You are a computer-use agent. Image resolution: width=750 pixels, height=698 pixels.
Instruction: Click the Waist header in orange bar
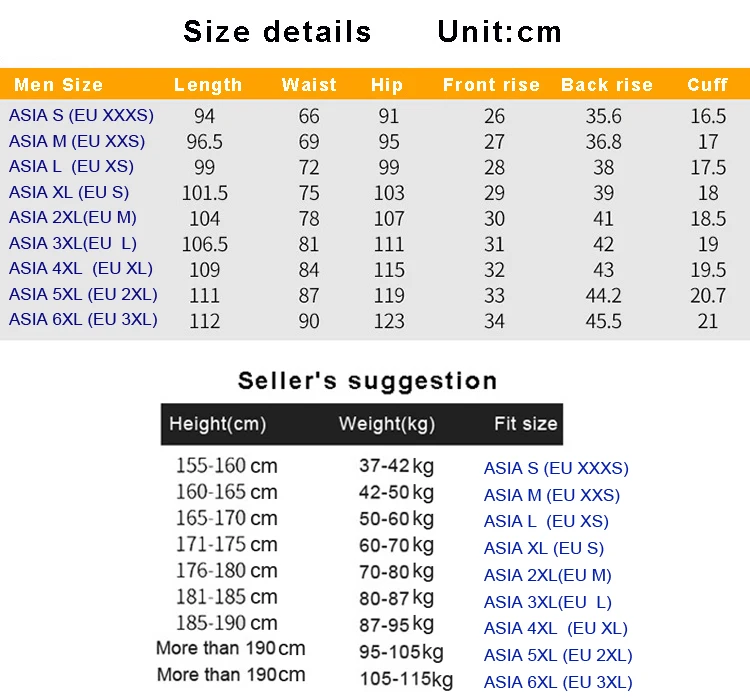point(309,85)
